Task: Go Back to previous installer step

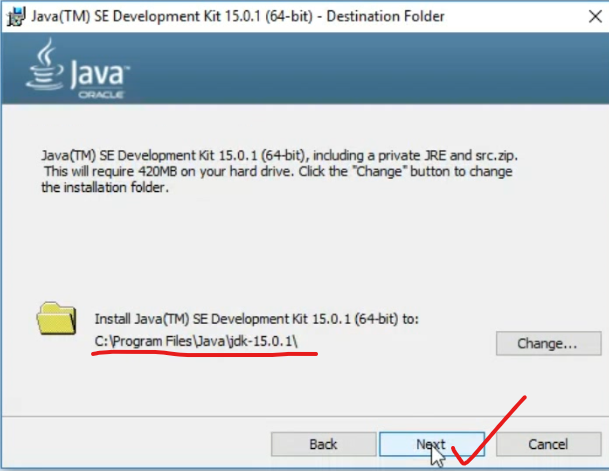Action: coord(323,444)
